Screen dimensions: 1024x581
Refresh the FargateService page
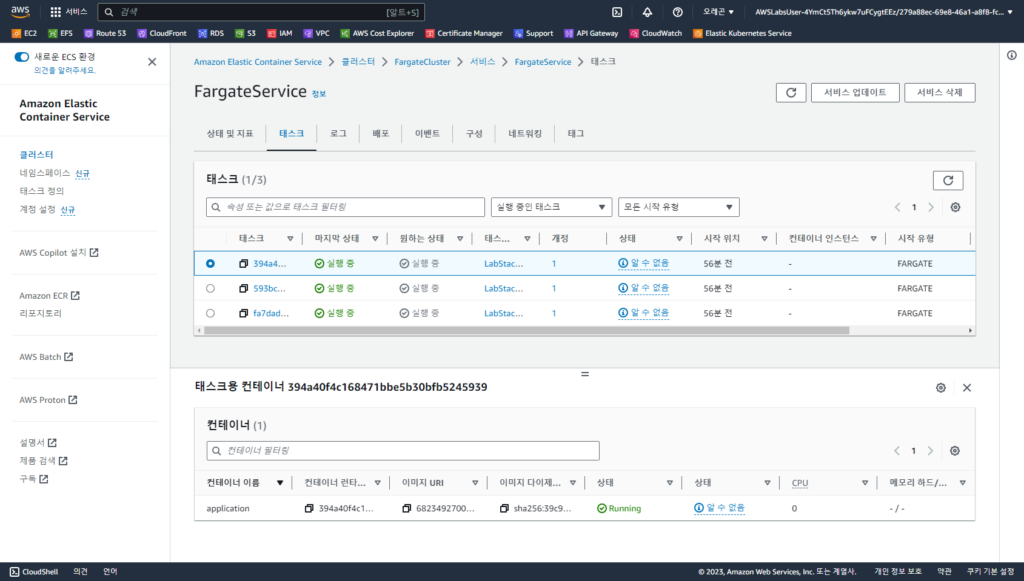791,93
